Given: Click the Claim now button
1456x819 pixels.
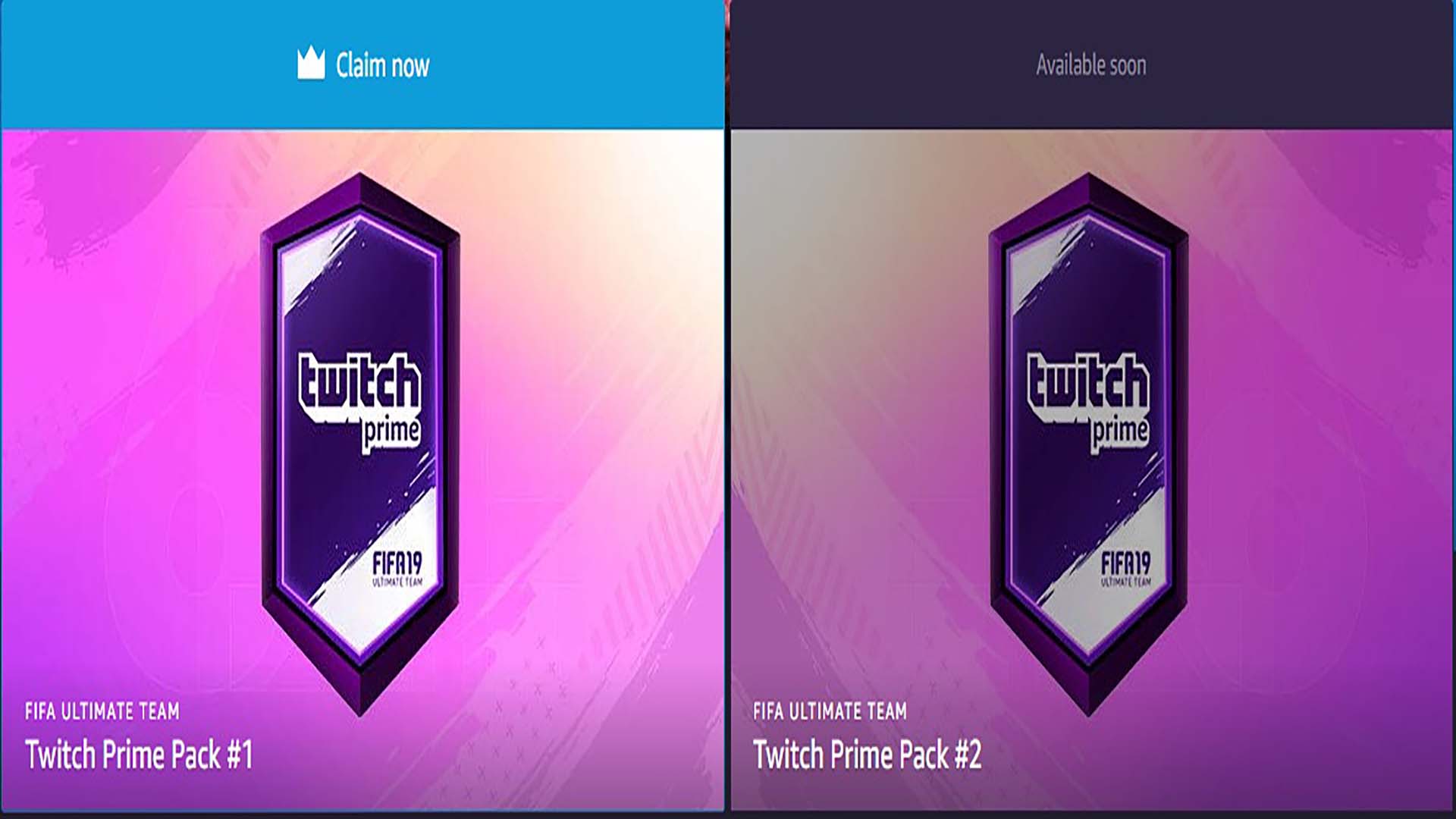Looking at the screenshot, I should pyautogui.click(x=362, y=64).
